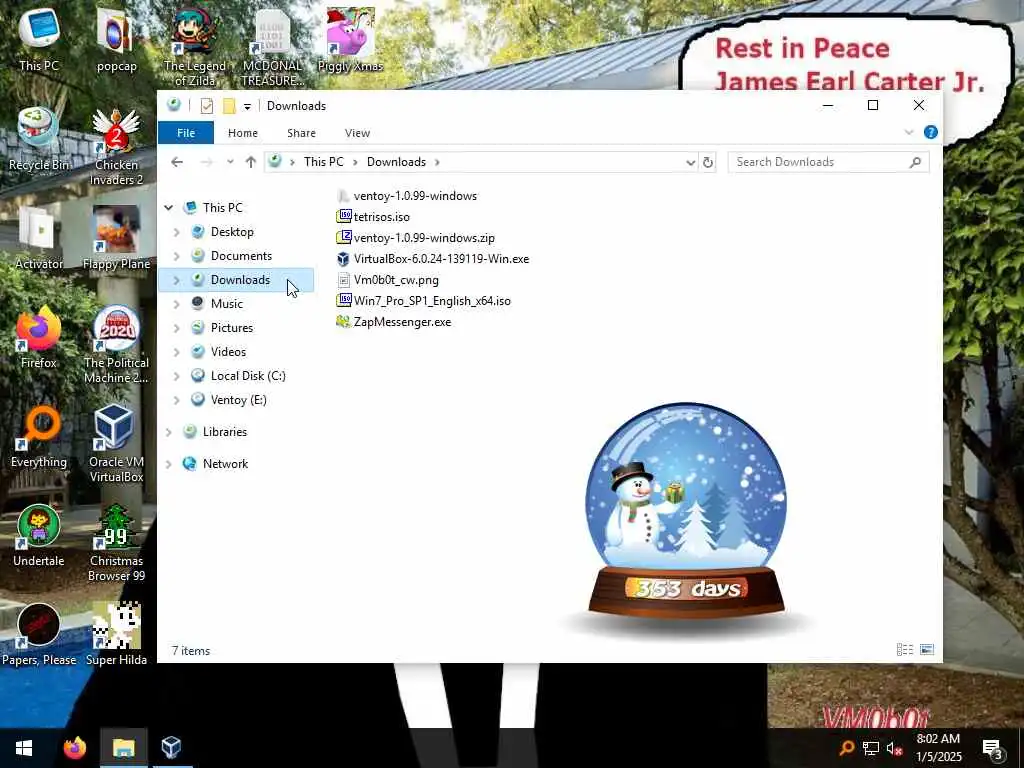Click Downloads in the breadcrumb path
This screenshot has height=768, width=1024.
pos(396,162)
